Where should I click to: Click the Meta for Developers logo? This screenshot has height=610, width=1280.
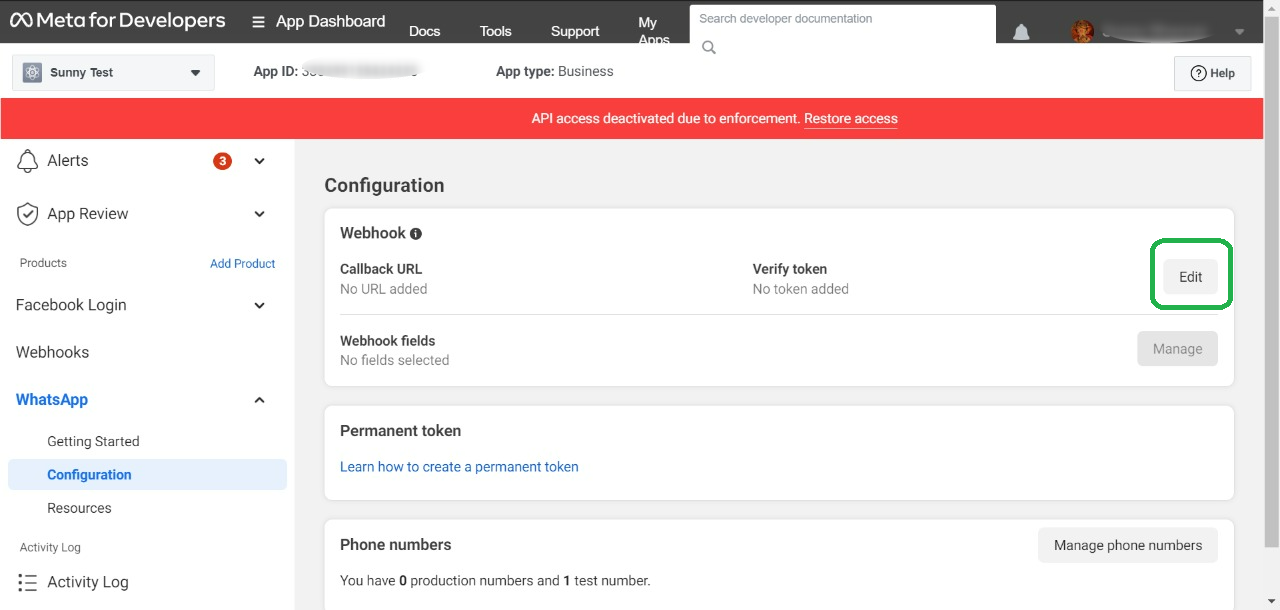pos(118,21)
